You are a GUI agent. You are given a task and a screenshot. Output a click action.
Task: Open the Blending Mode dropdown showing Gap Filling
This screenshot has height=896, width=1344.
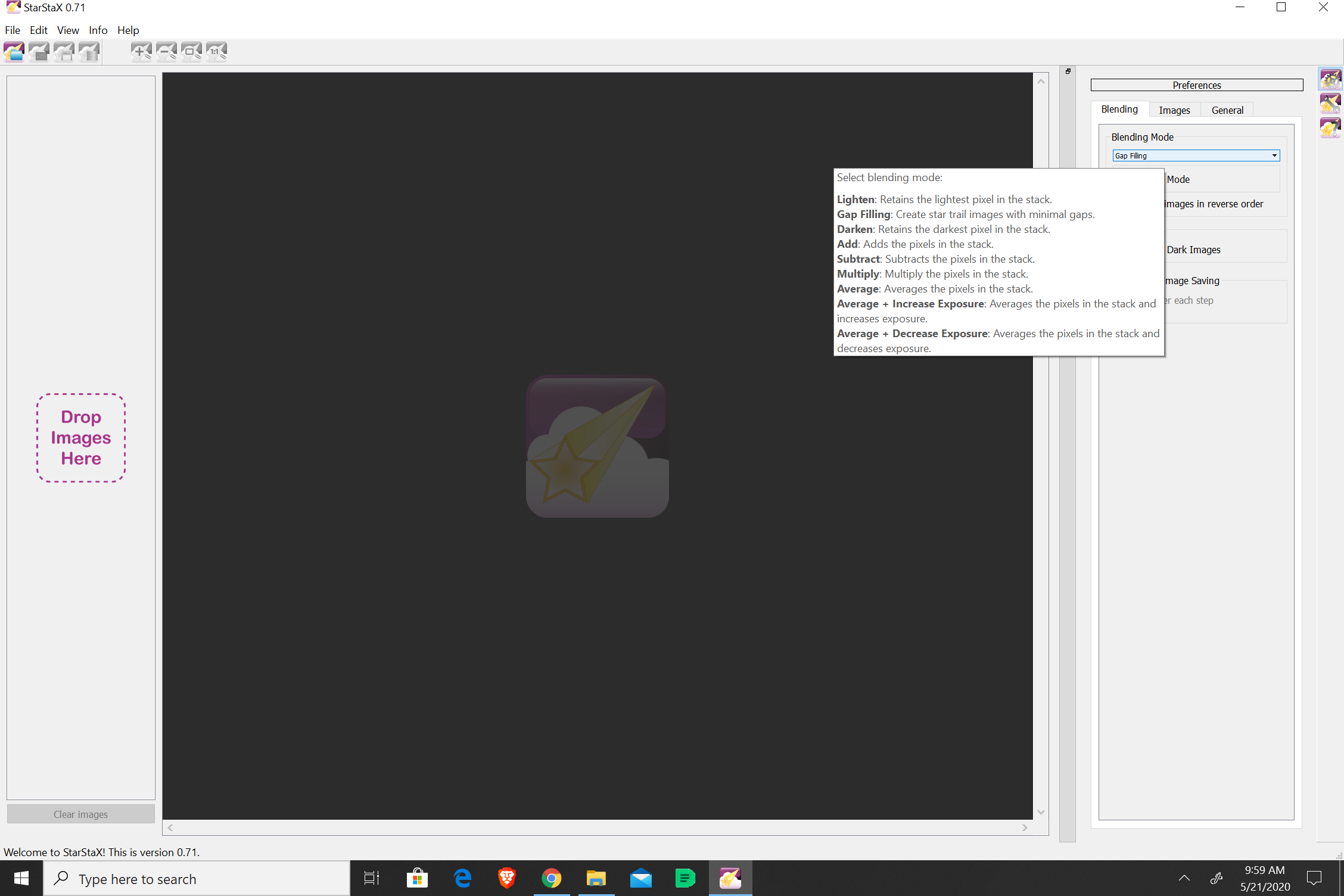coord(1196,155)
